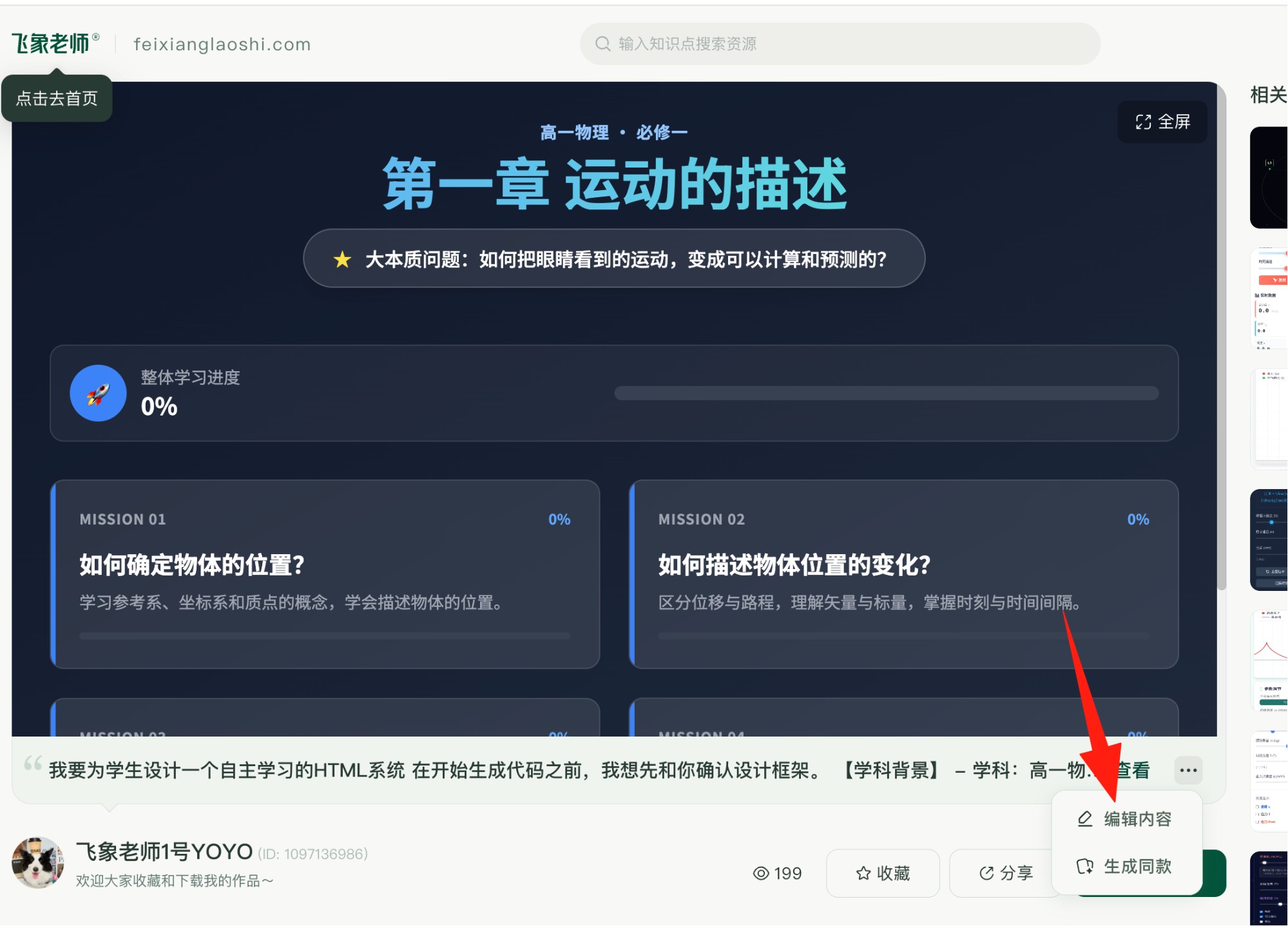Open the related thumbnail with red curve
1288x926 pixels.
pos(1269,661)
